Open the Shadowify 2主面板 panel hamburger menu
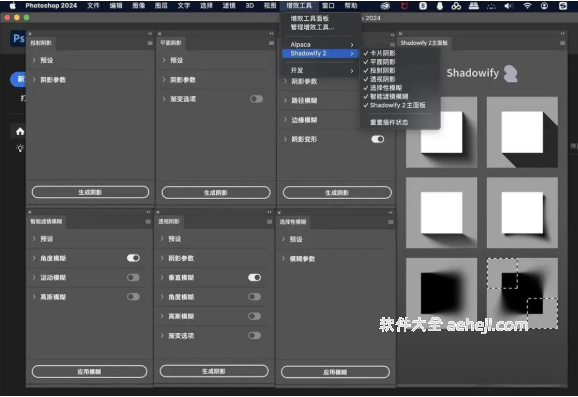 pyautogui.click(x=563, y=43)
